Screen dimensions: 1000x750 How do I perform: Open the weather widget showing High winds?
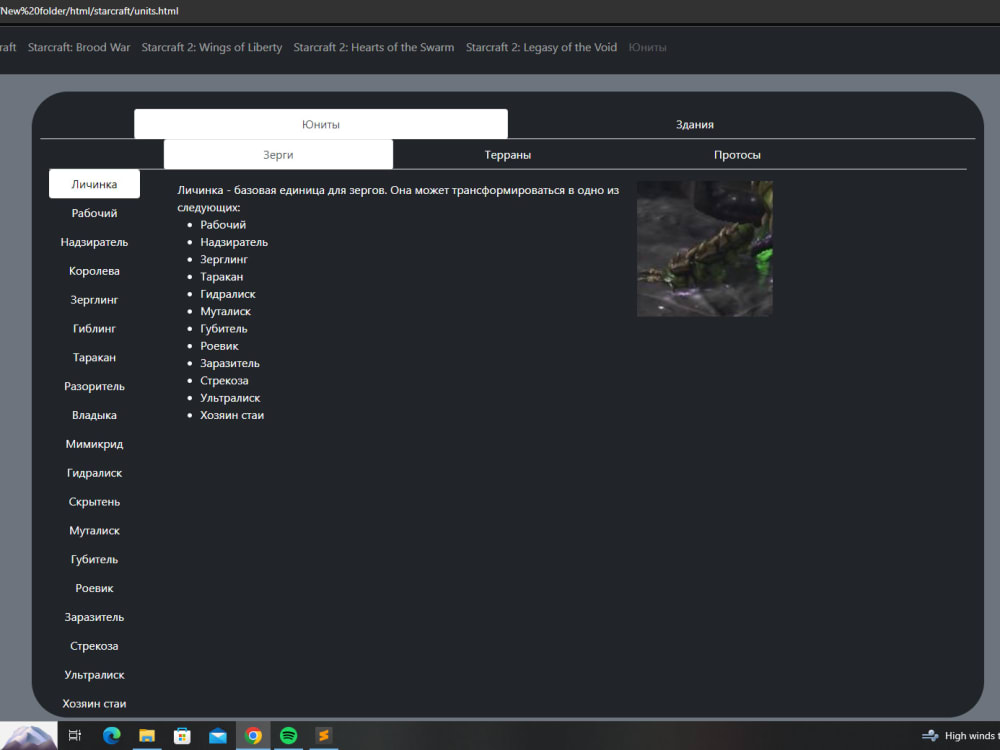[960, 735]
